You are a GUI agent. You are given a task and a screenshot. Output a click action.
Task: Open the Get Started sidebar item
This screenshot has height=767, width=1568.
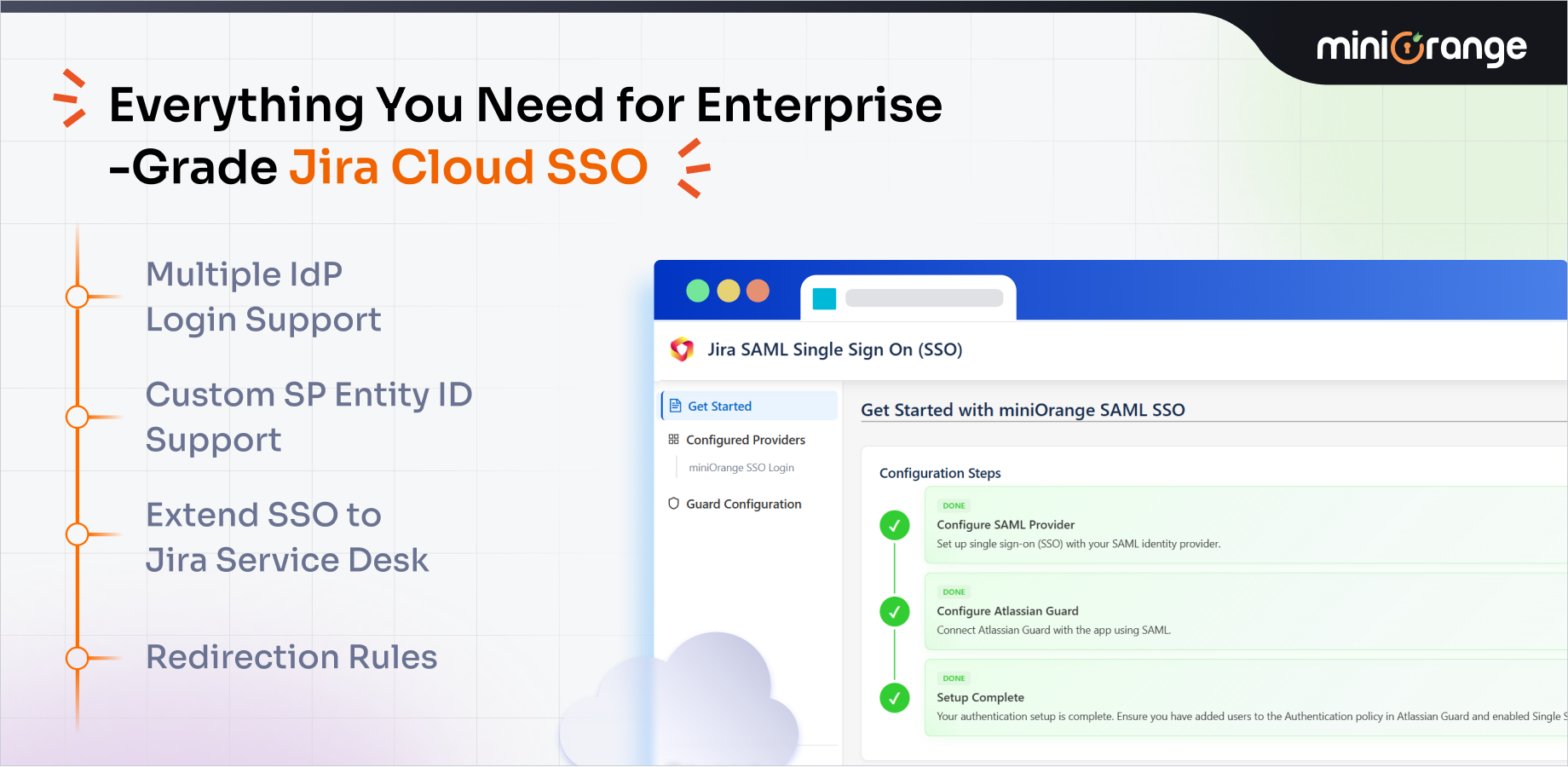click(x=749, y=407)
